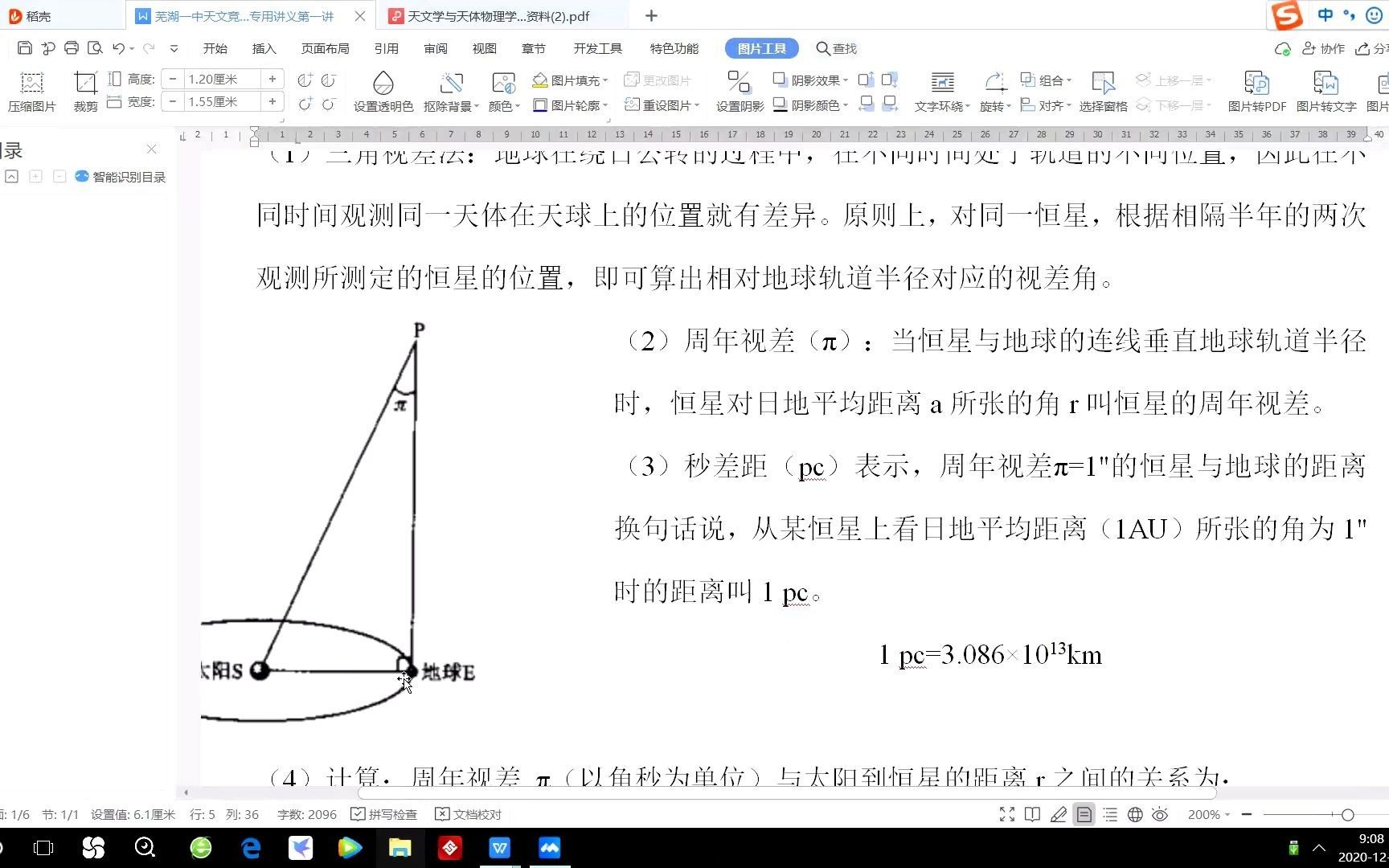
Task: Select the parallax diagram image in document
Action: click(x=338, y=521)
